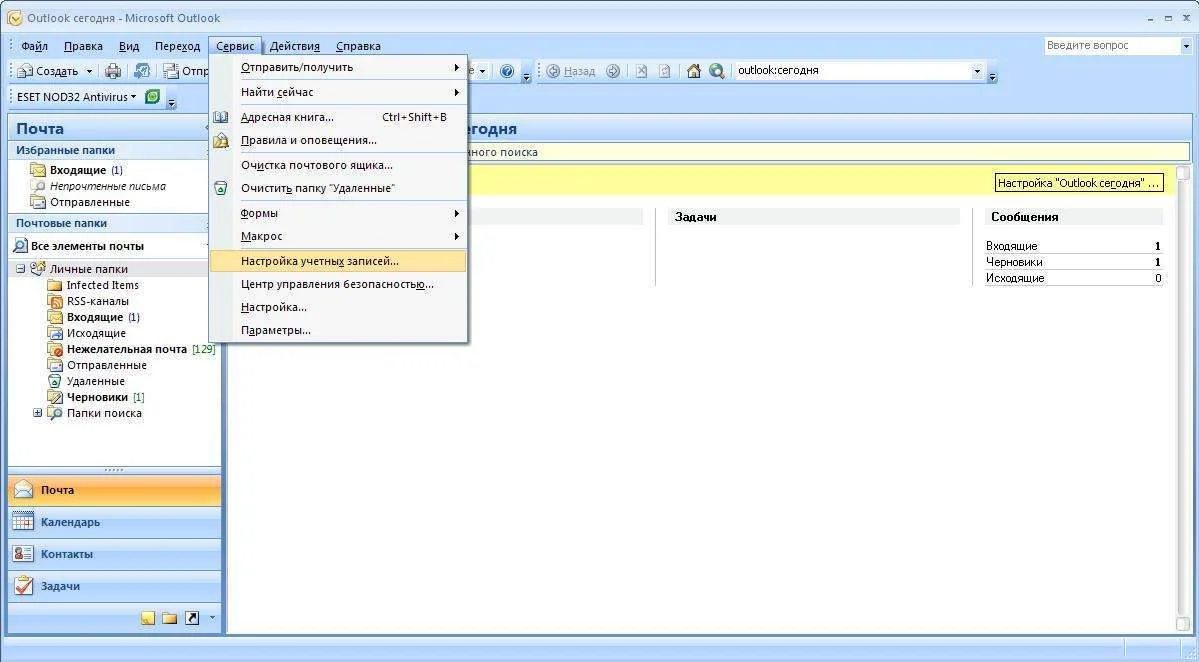The width and height of the screenshot is (1199, 662).
Task: Open the ESET NOD32 Antivirus dropdown
Action: 133,96
